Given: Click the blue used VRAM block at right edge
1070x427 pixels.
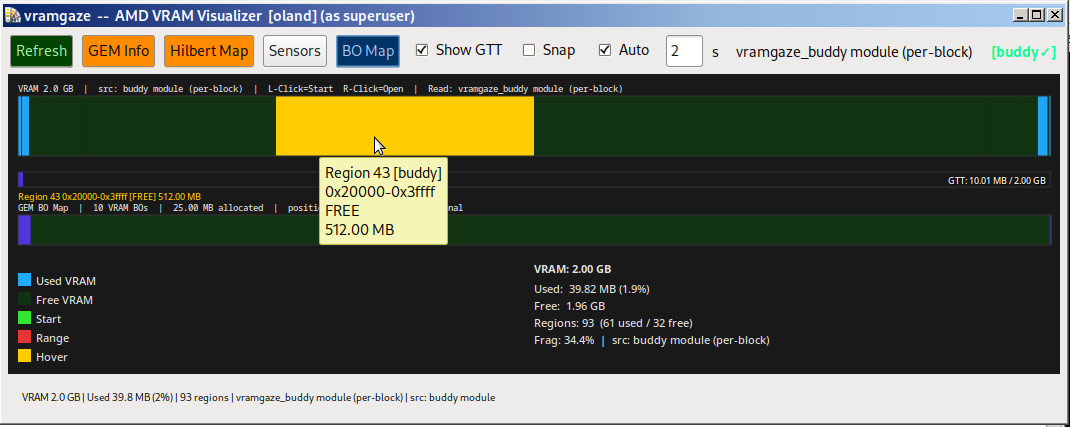Looking at the screenshot, I should tap(1042, 126).
